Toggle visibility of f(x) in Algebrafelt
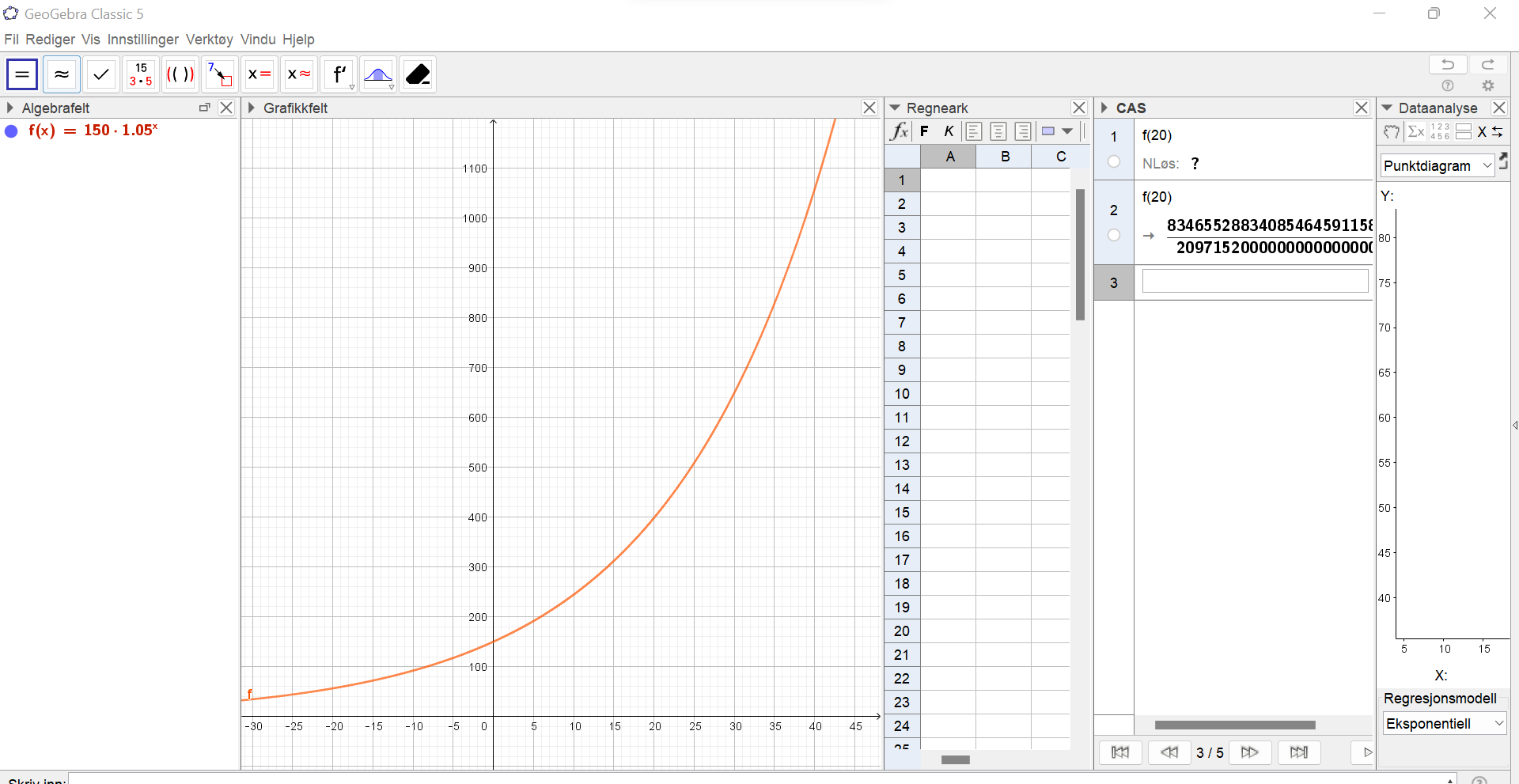This screenshot has width=1519, height=784. point(11,131)
